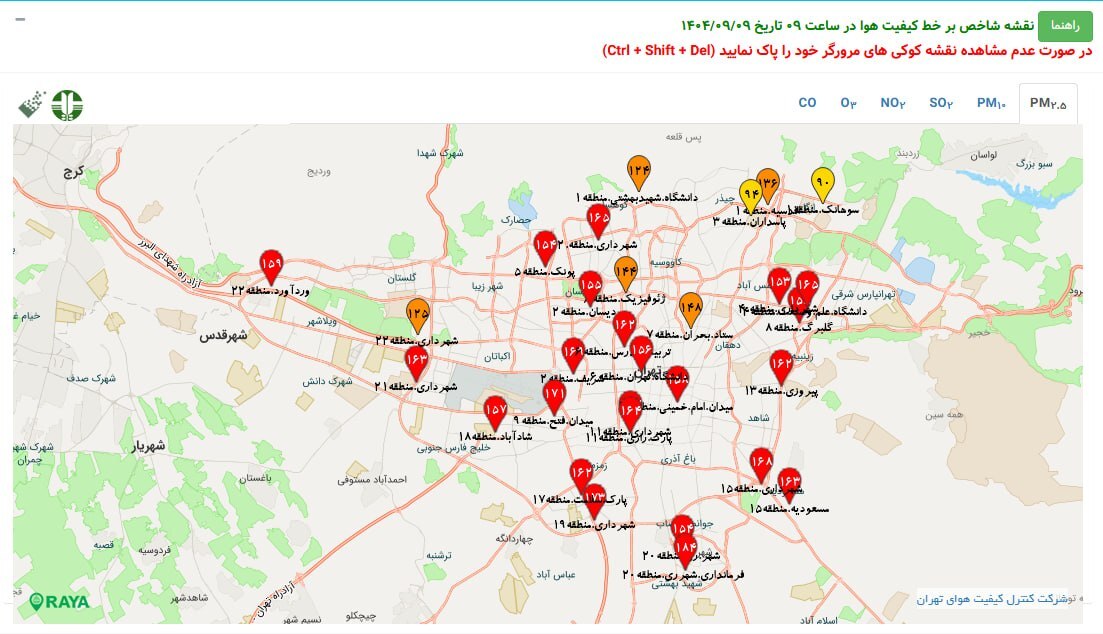Switch to the CO pollutant tab
1103x634 pixels.
click(x=807, y=103)
